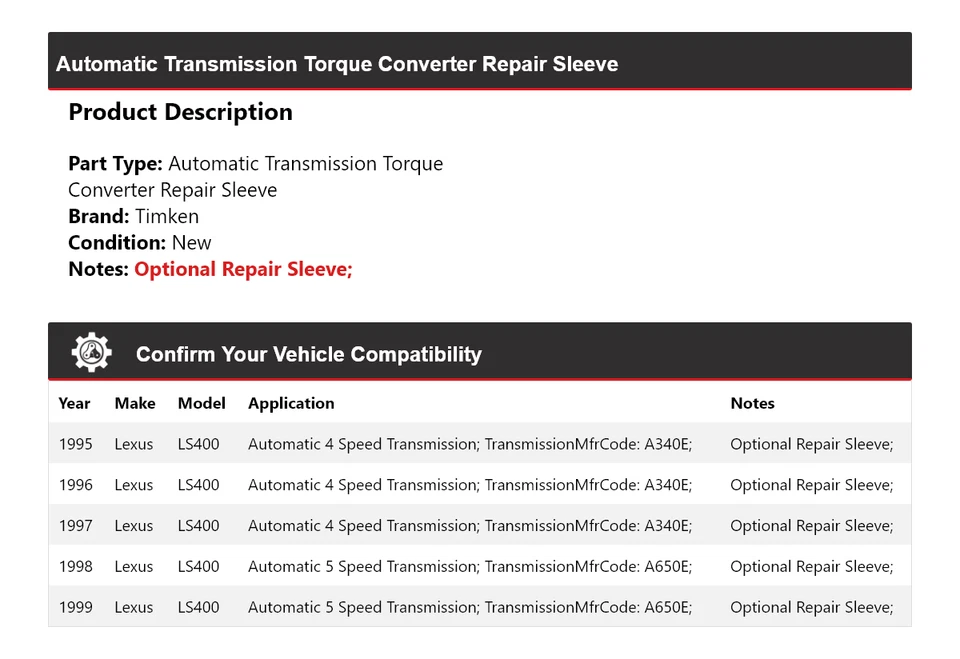
Task: Click the red Optional Repair Sleeve note
Action: coord(243,269)
